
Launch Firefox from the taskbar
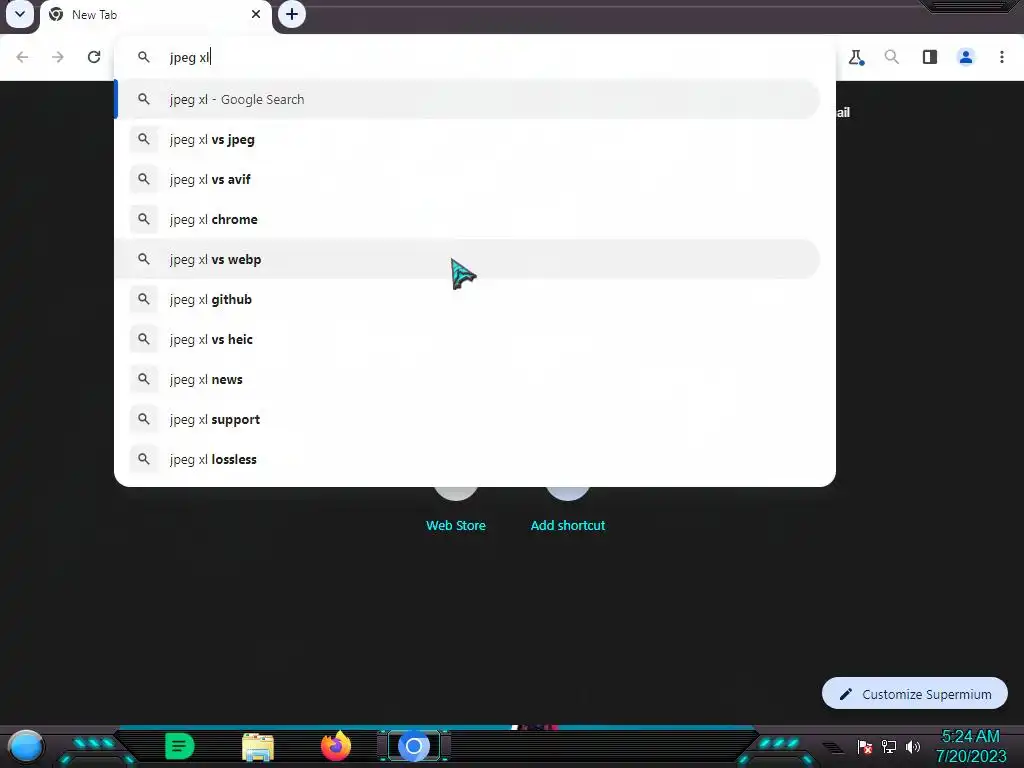pos(336,746)
